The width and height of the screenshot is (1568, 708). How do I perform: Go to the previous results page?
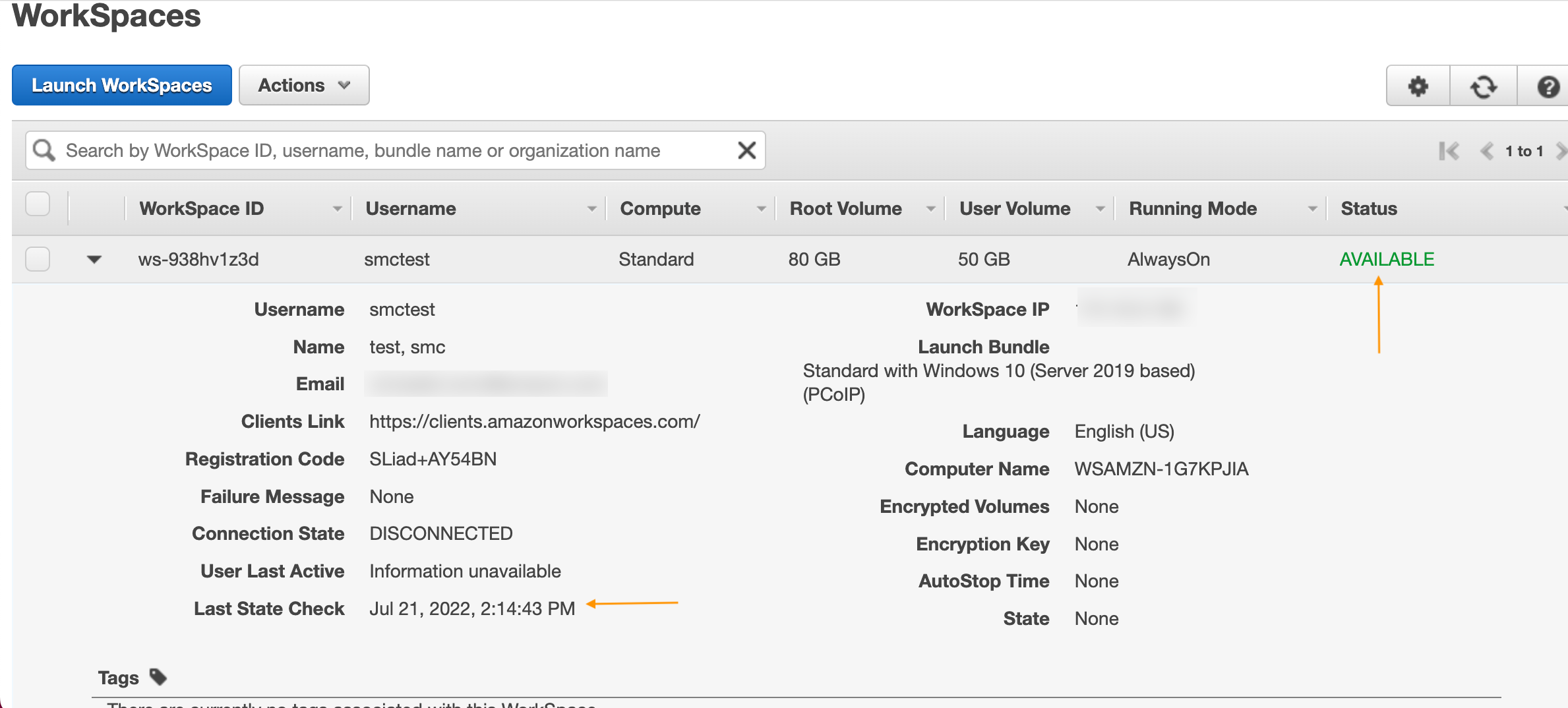(x=1488, y=151)
